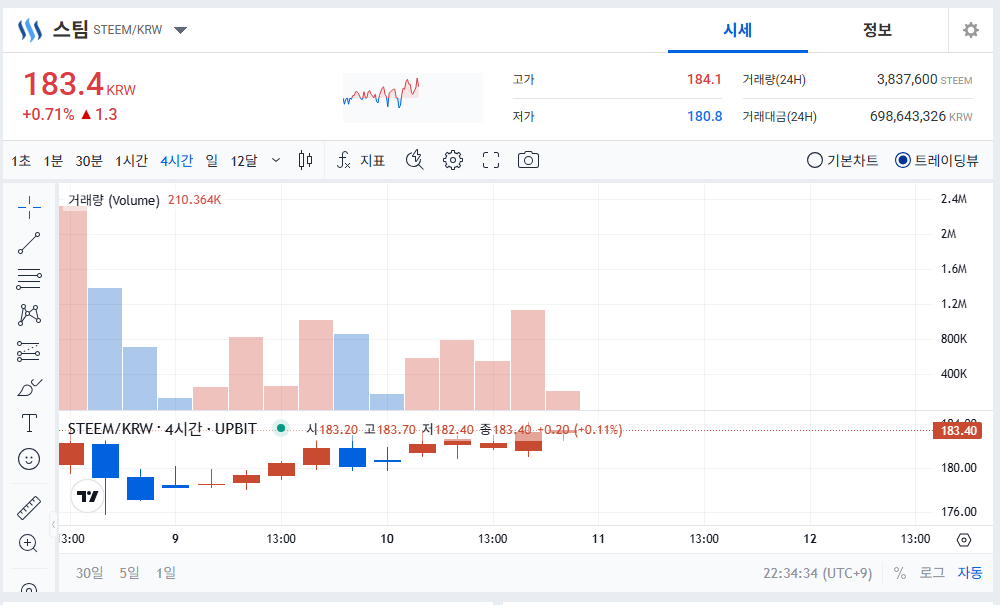
Task: Click the TradingView logo on the chart
Action: 87,496
